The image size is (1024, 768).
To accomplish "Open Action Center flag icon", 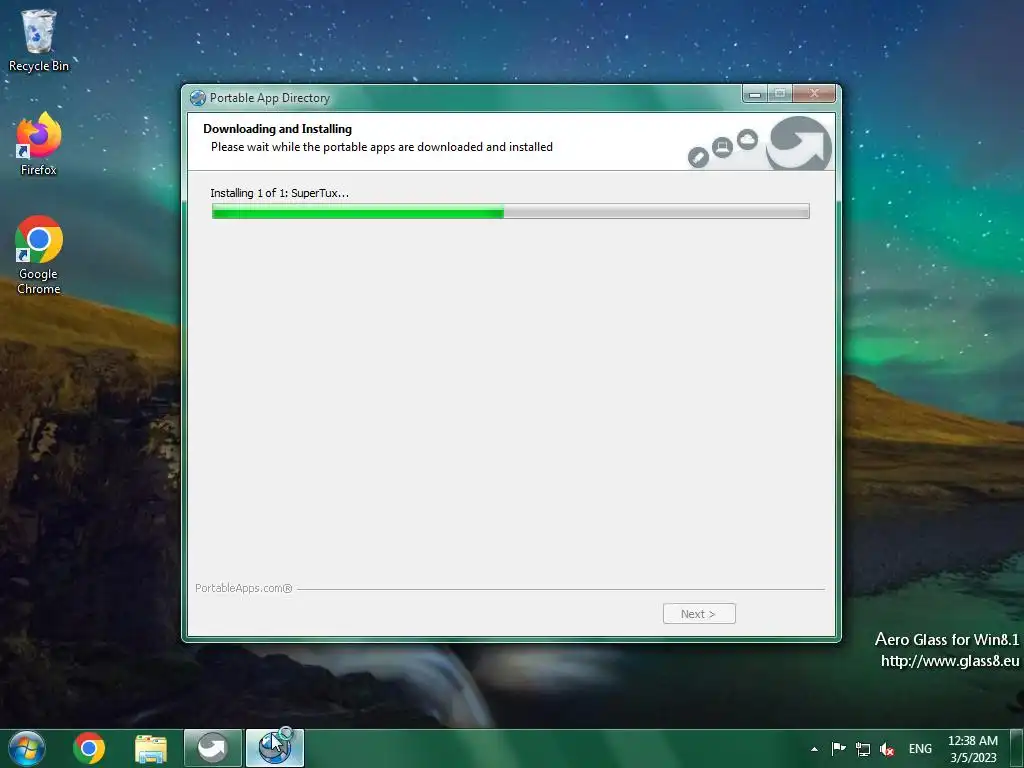I will pyautogui.click(x=839, y=748).
